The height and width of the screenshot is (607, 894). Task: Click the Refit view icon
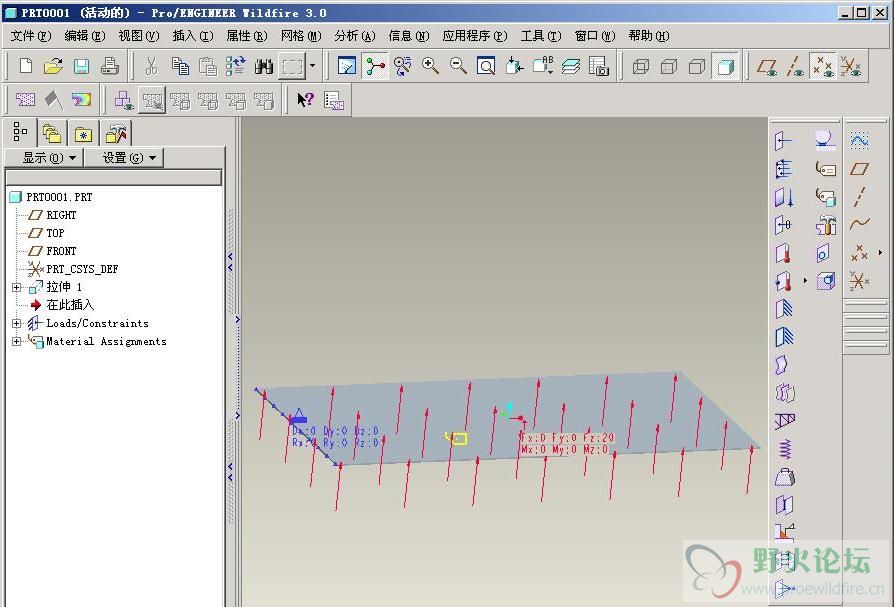click(486, 66)
